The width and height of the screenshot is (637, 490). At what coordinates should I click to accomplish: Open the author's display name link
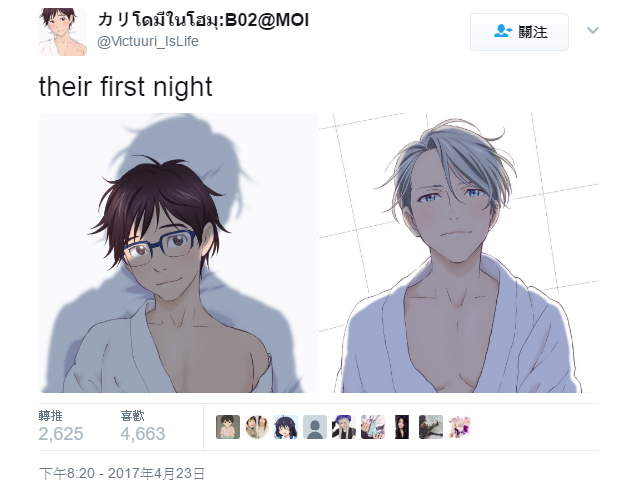[204, 19]
